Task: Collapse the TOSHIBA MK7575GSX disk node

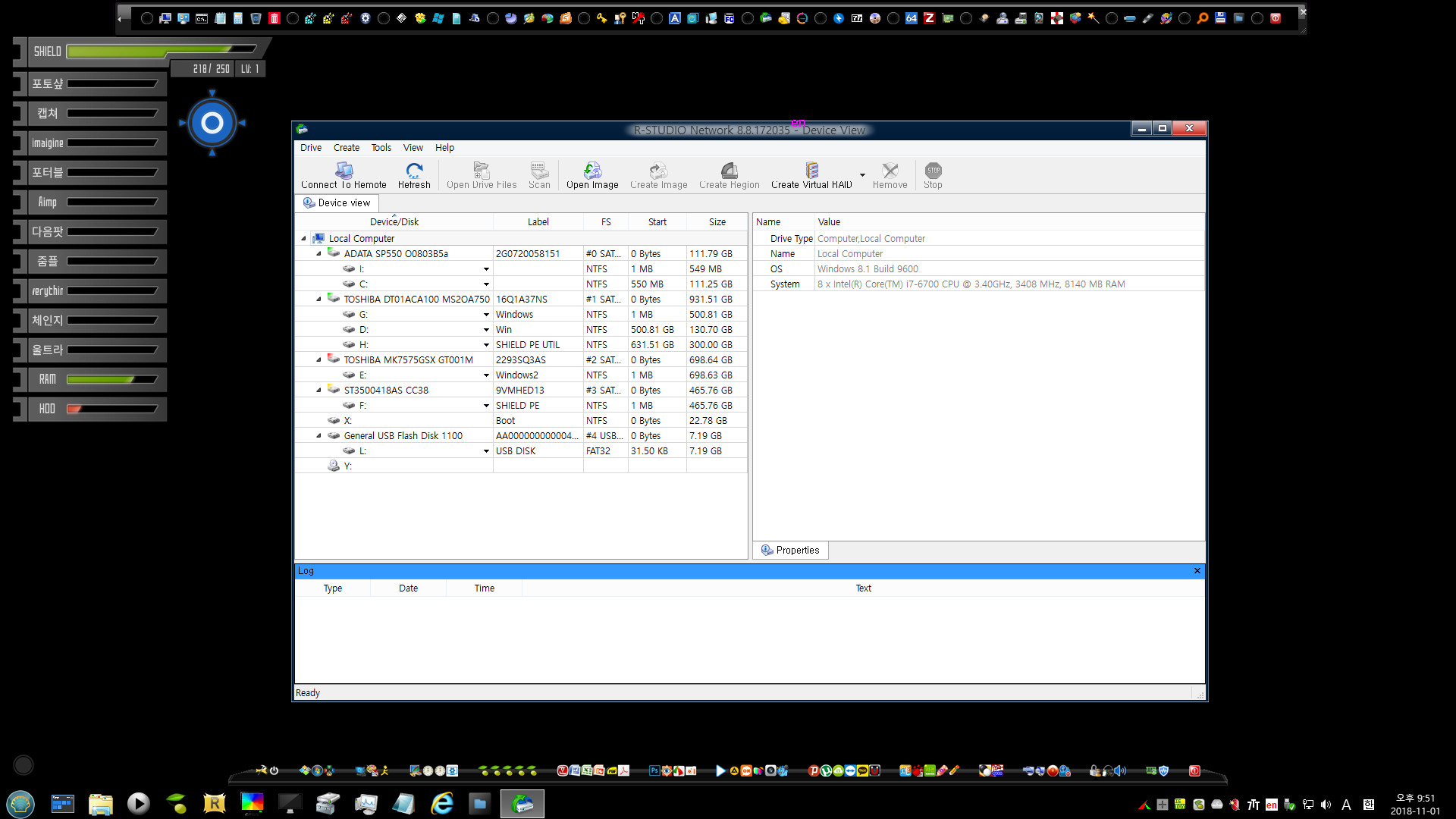Action: coord(318,360)
